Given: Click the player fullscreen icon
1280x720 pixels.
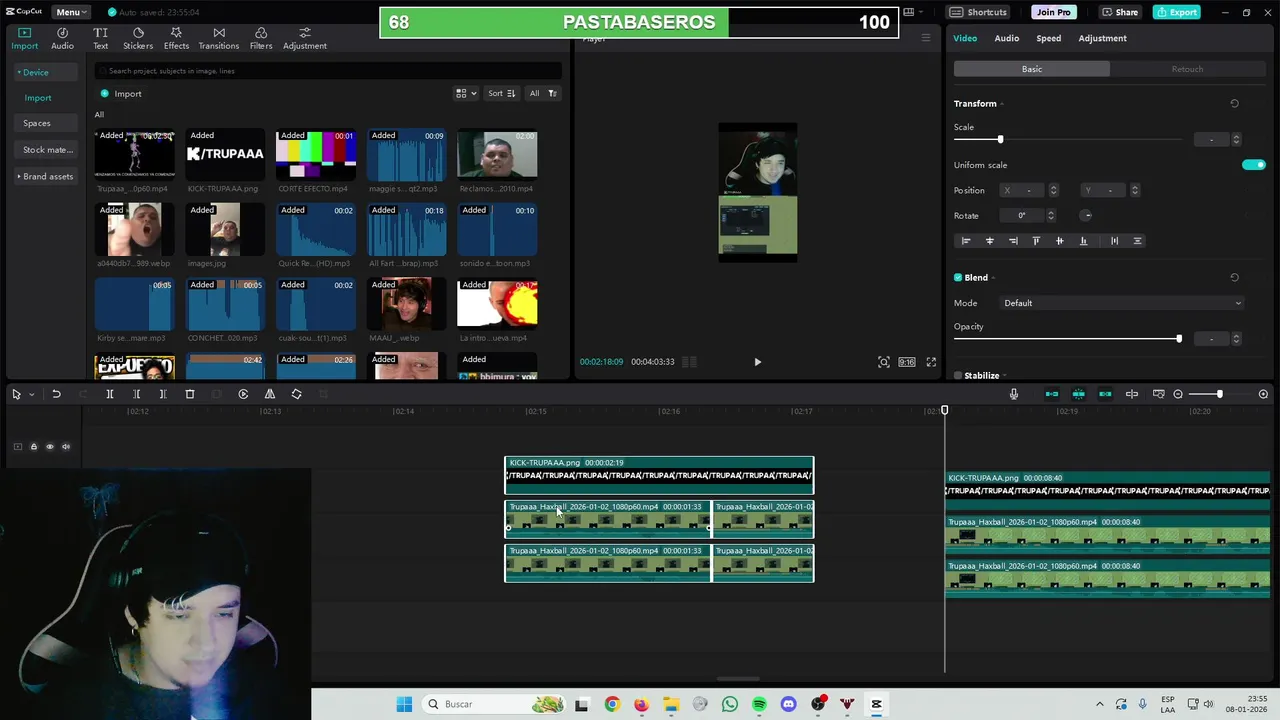Looking at the screenshot, I should (931, 362).
